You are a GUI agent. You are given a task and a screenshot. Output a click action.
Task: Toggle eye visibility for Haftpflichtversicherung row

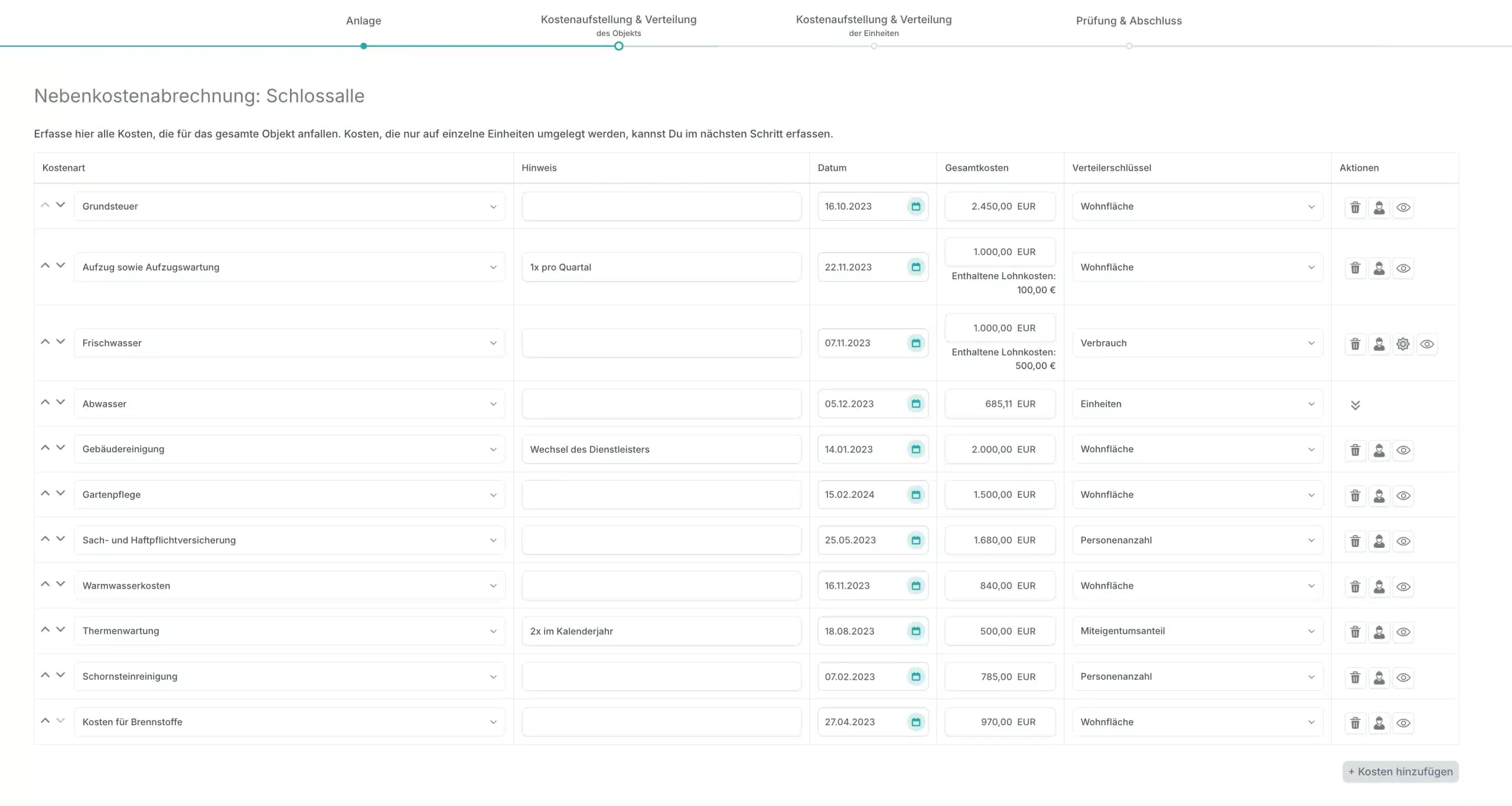click(1403, 541)
